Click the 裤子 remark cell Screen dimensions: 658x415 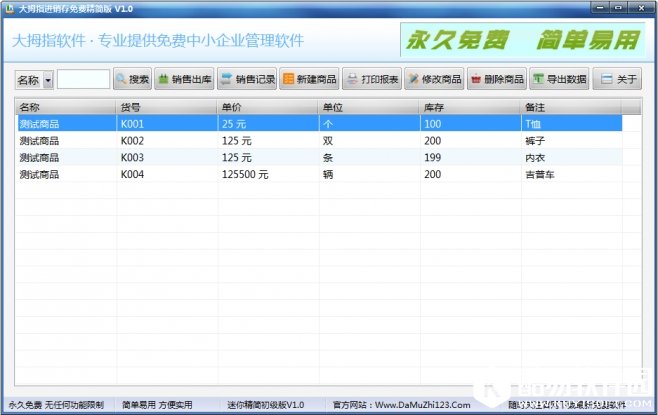(x=535, y=141)
